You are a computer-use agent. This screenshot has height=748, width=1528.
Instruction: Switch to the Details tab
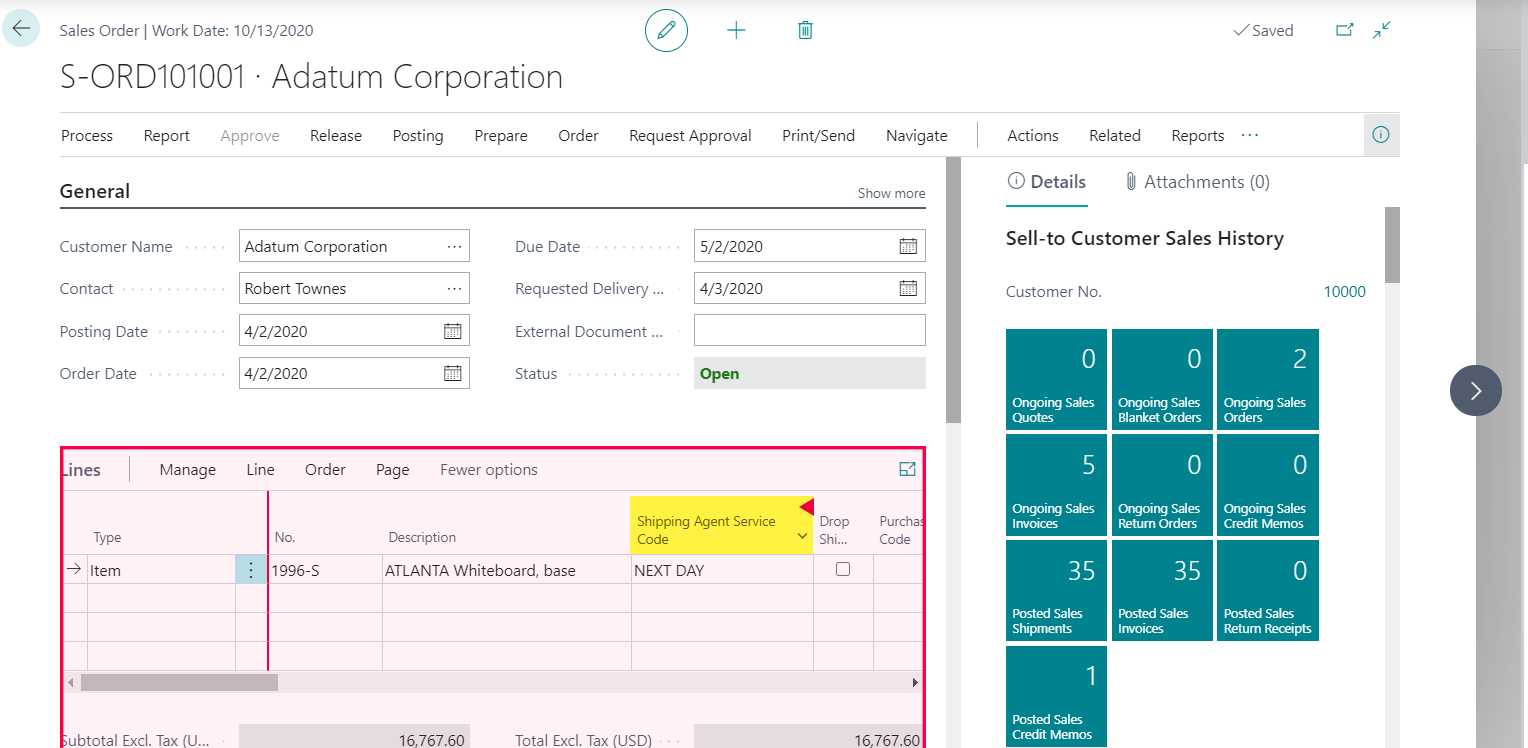tap(1046, 182)
